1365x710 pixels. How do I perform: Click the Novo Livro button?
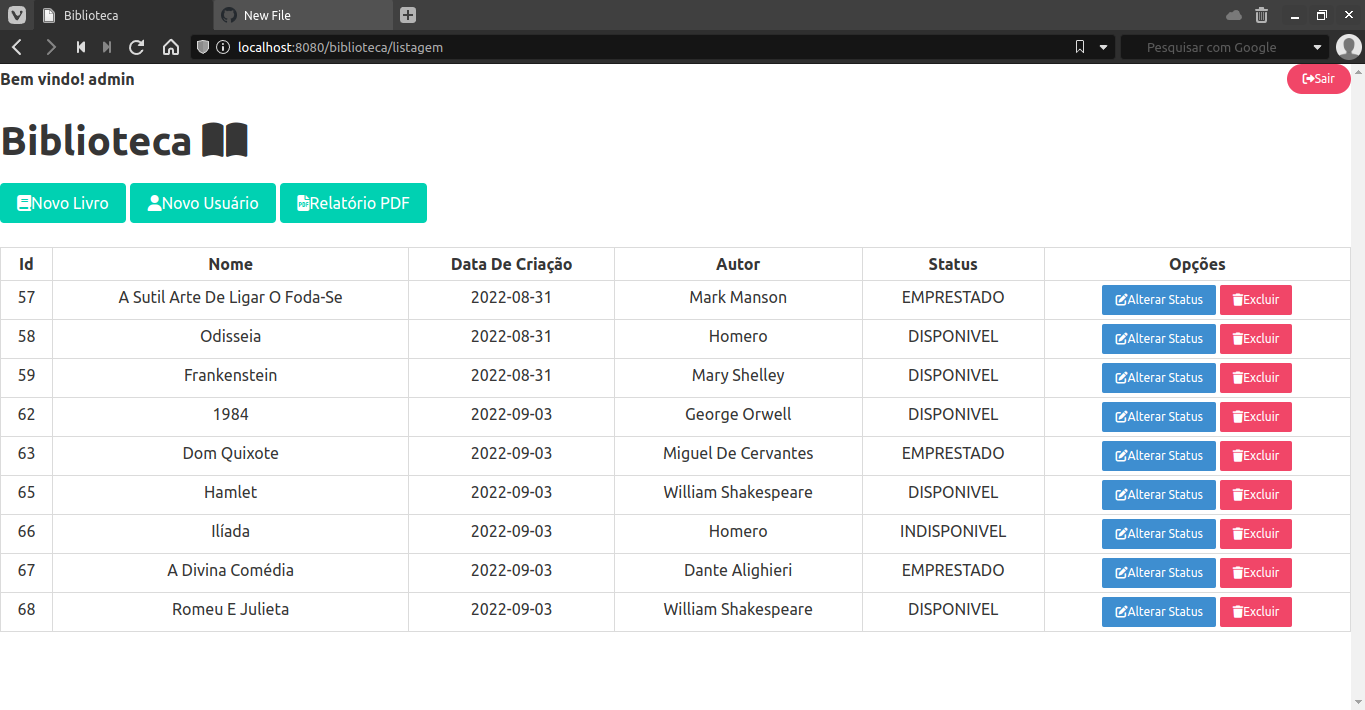[x=62, y=203]
